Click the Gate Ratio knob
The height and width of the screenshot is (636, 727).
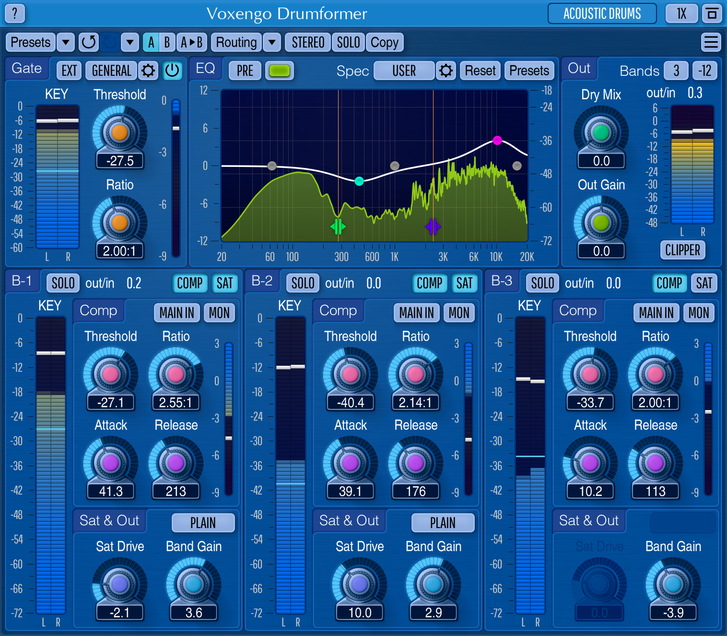pyautogui.click(x=120, y=223)
